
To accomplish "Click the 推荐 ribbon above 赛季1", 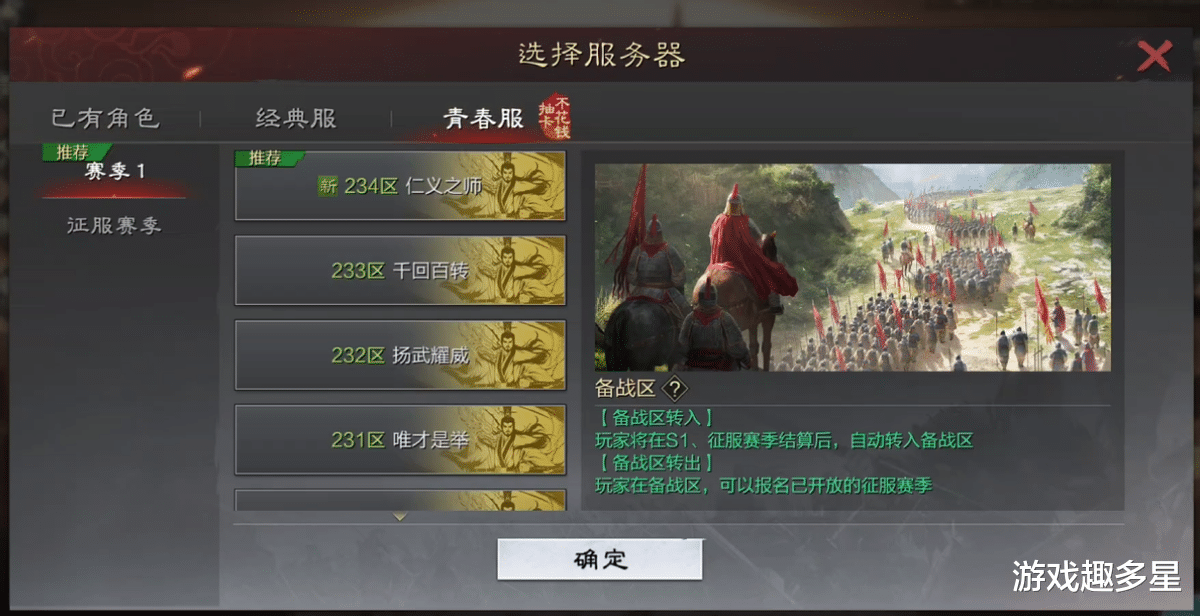I will coord(75,153).
